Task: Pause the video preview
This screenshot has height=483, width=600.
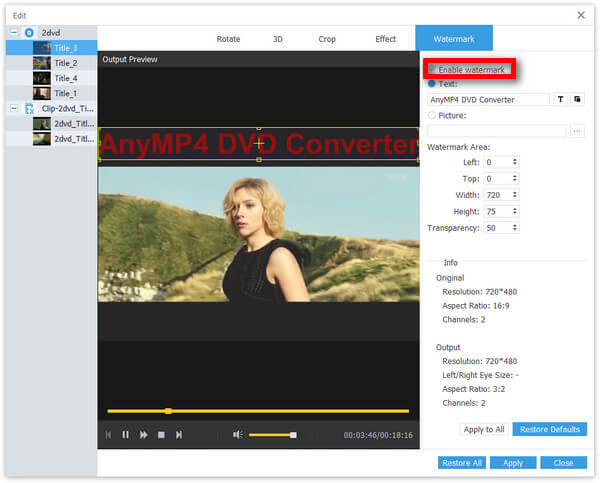Action: [125, 435]
